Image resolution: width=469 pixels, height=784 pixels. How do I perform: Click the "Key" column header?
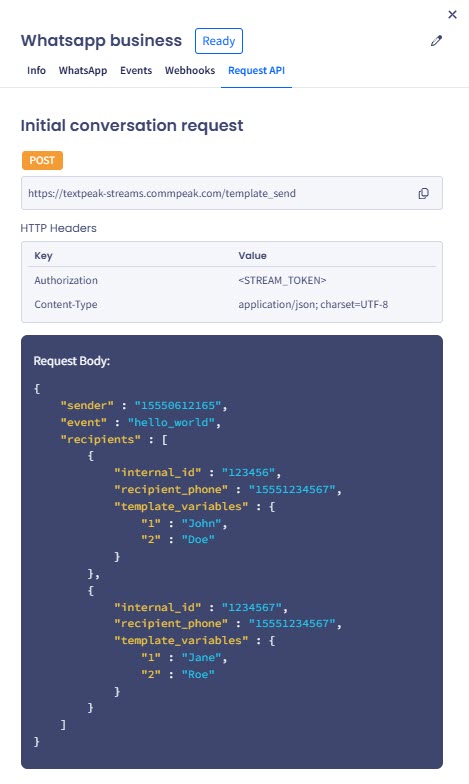pyautogui.click(x=44, y=256)
